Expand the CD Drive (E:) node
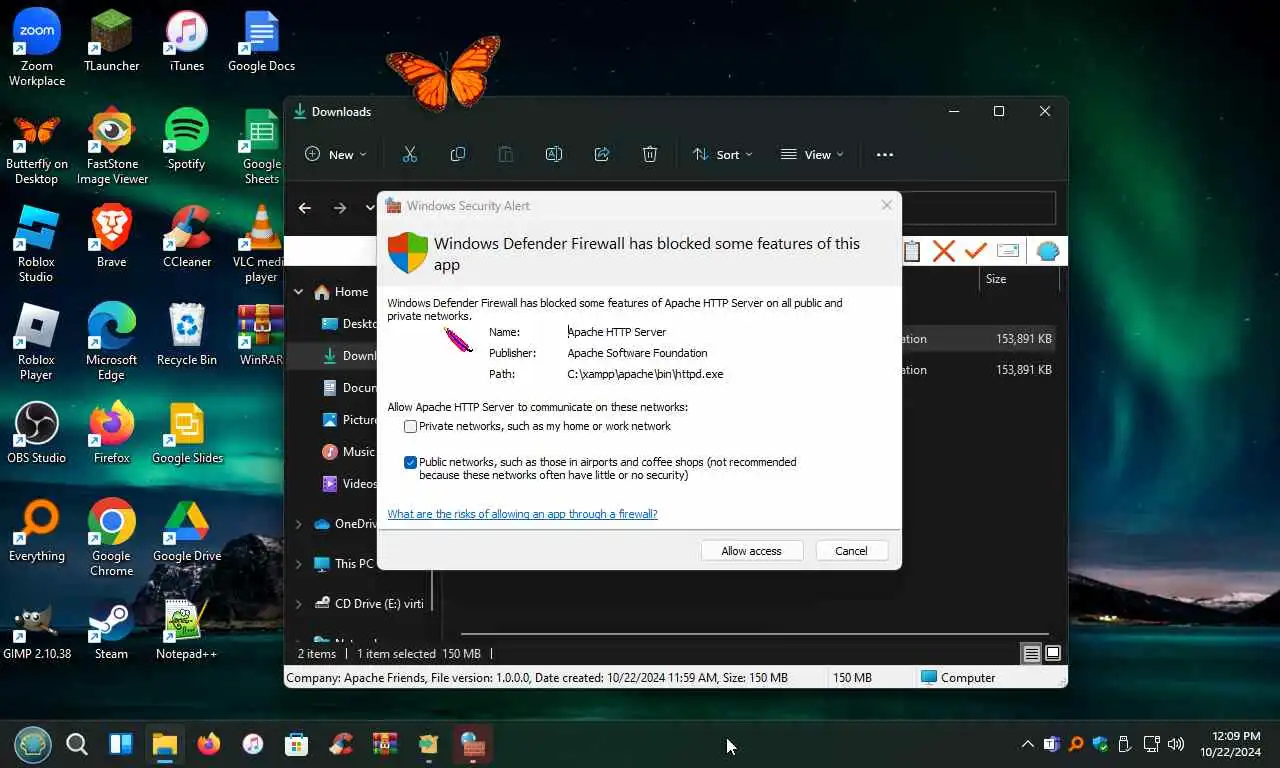Image resolution: width=1280 pixels, height=768 pixels. pos(298,603)
